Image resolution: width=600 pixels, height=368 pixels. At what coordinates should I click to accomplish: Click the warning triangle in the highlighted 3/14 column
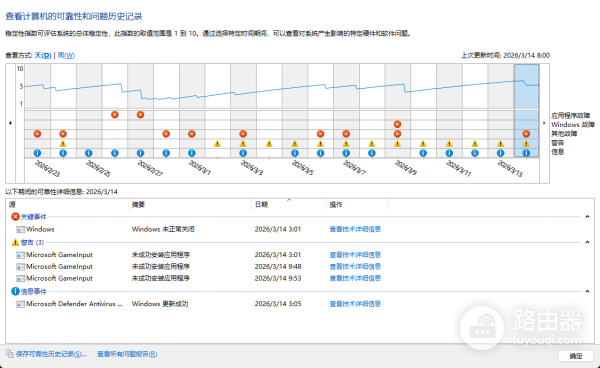(527, 144)
